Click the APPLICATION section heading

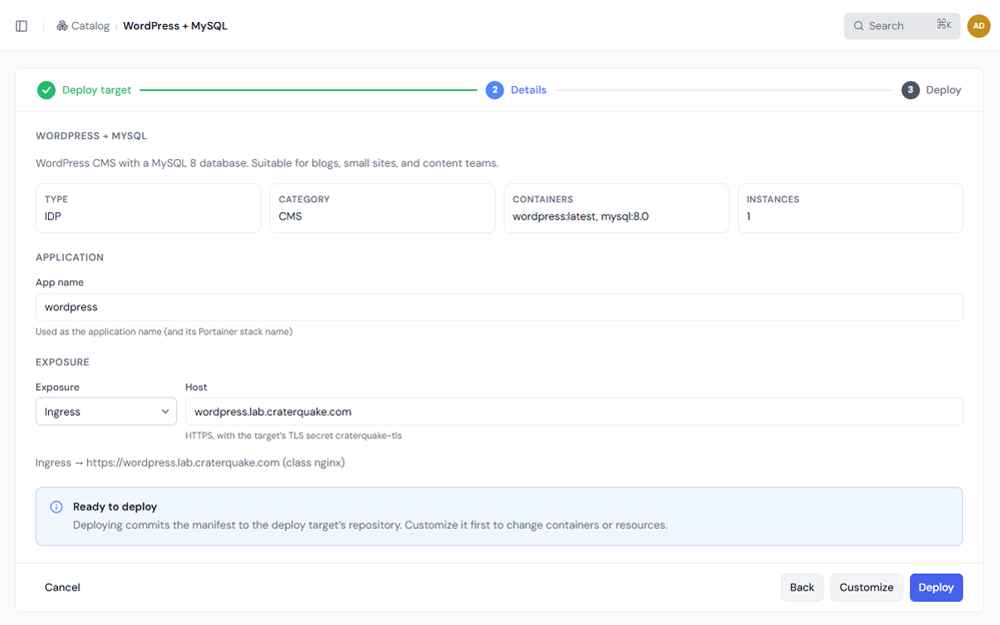70,258
